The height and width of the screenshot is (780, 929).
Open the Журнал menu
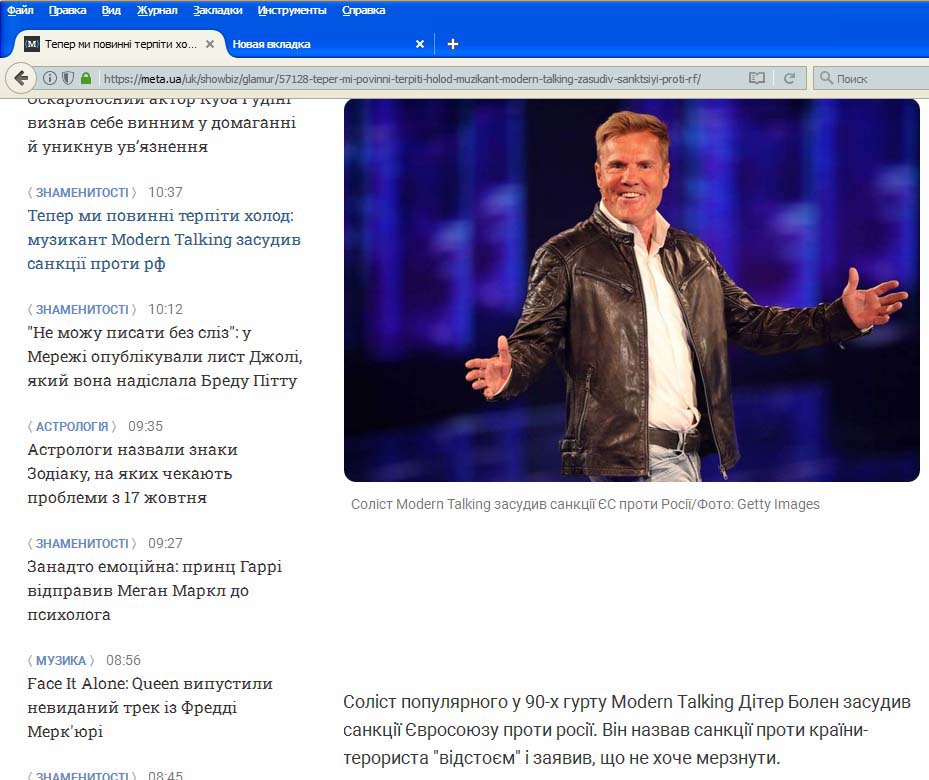tap(157, 10)
